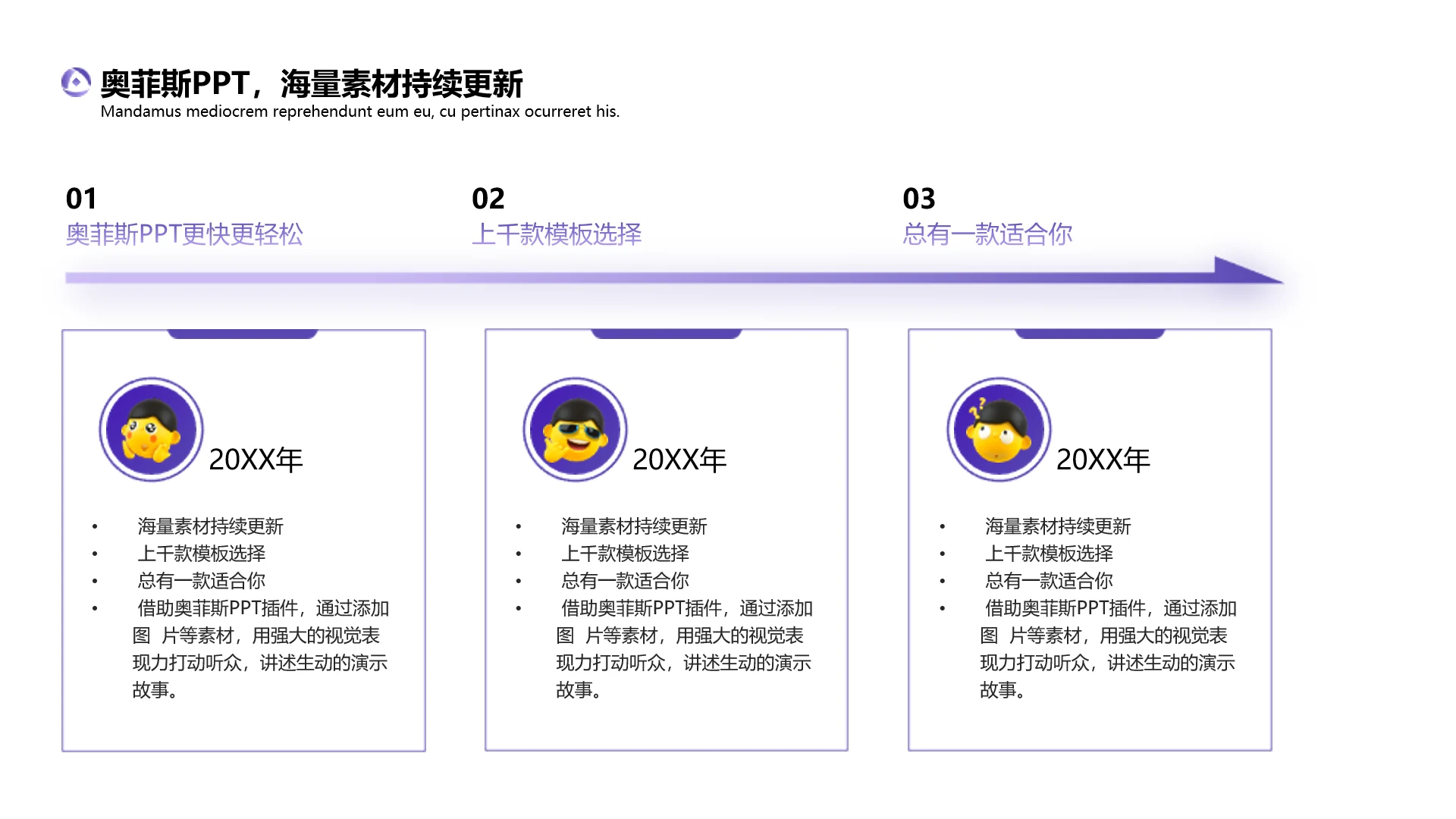This screenshot has height=819, width=1456.
Task: Click the purple logo icon beside the title
Action: 76,83
